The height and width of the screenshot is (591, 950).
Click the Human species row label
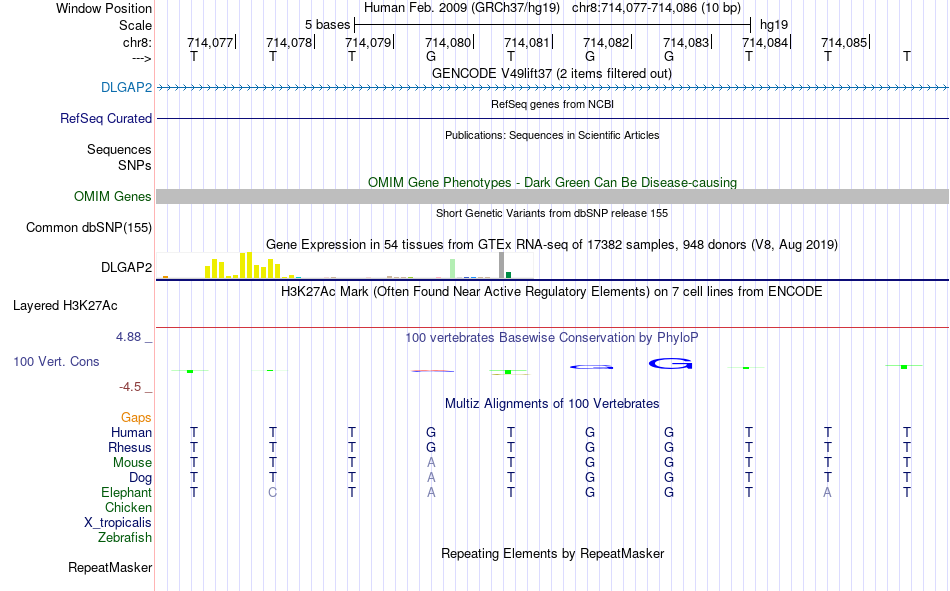coord(131,432)
